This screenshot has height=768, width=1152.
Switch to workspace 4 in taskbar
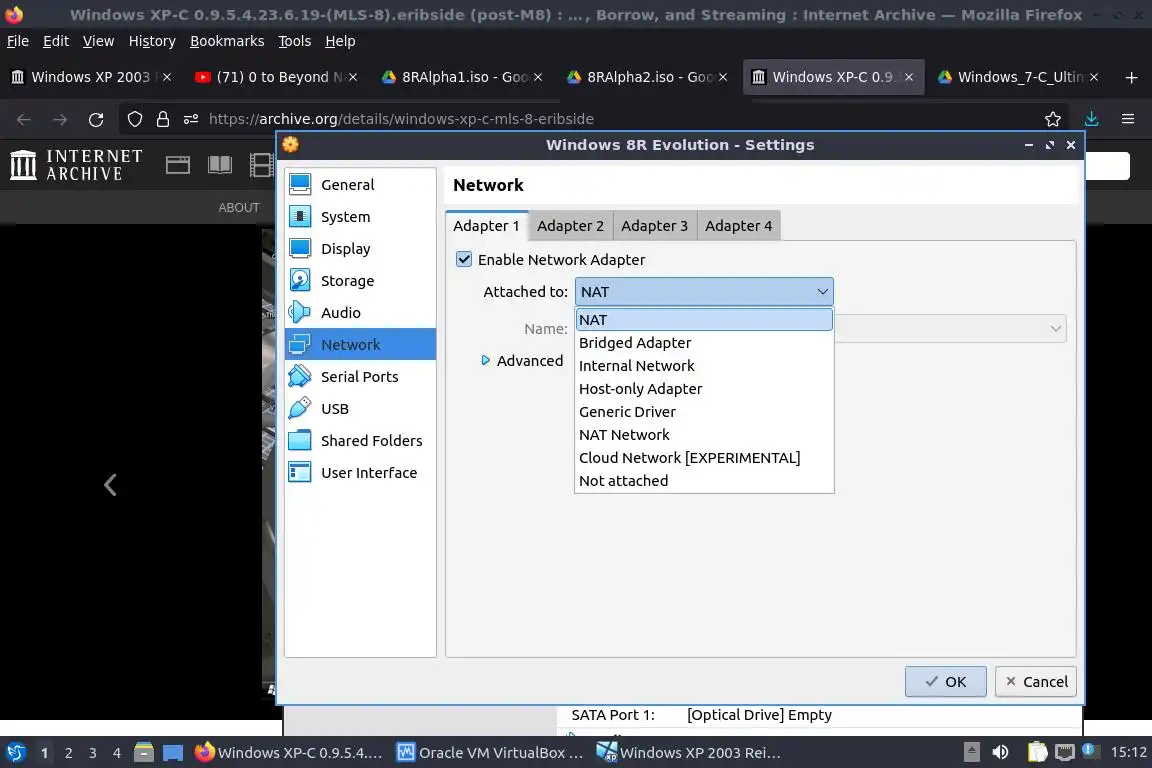pos(116,753)
